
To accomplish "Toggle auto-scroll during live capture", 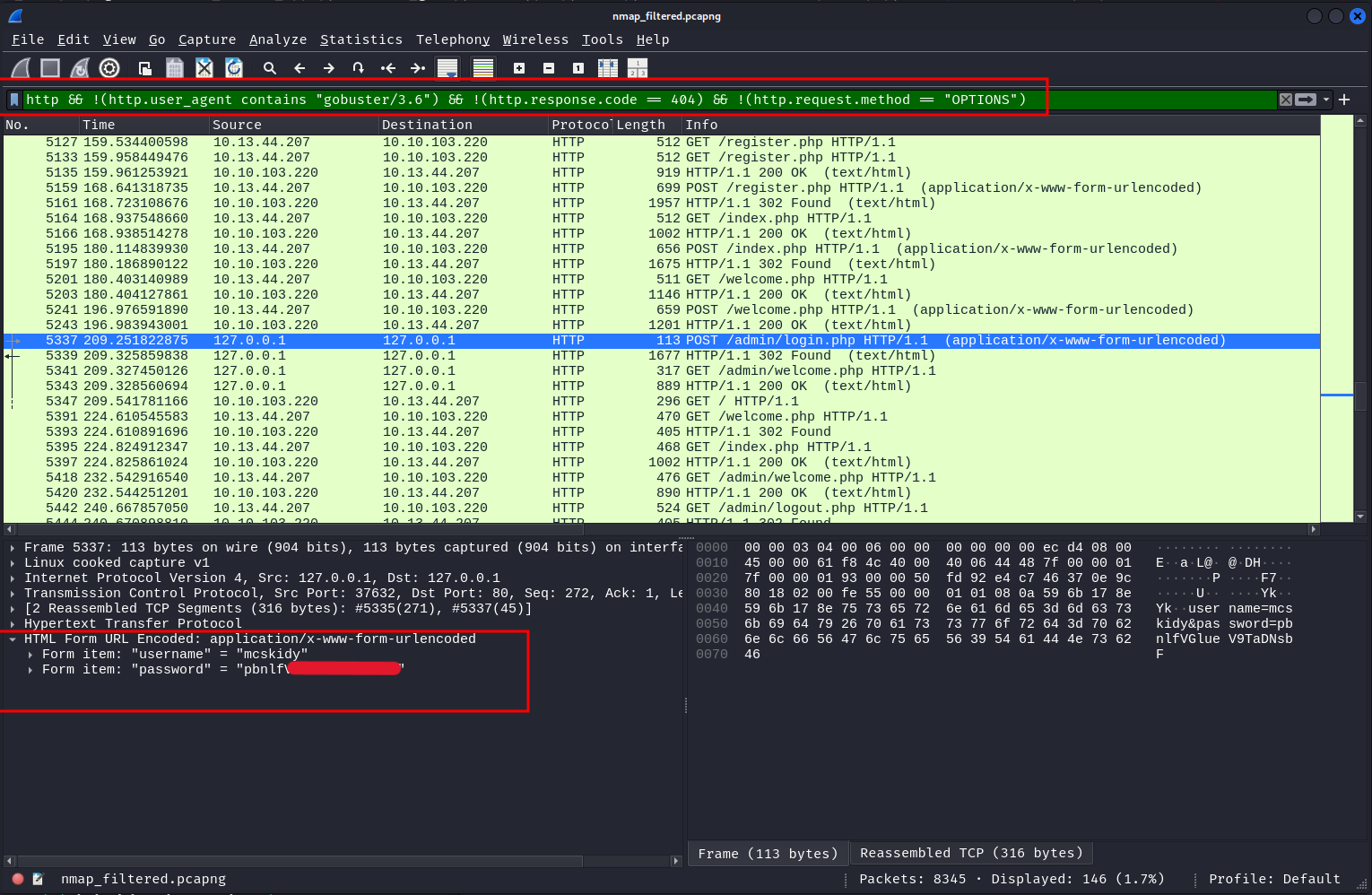I will 447,68.
